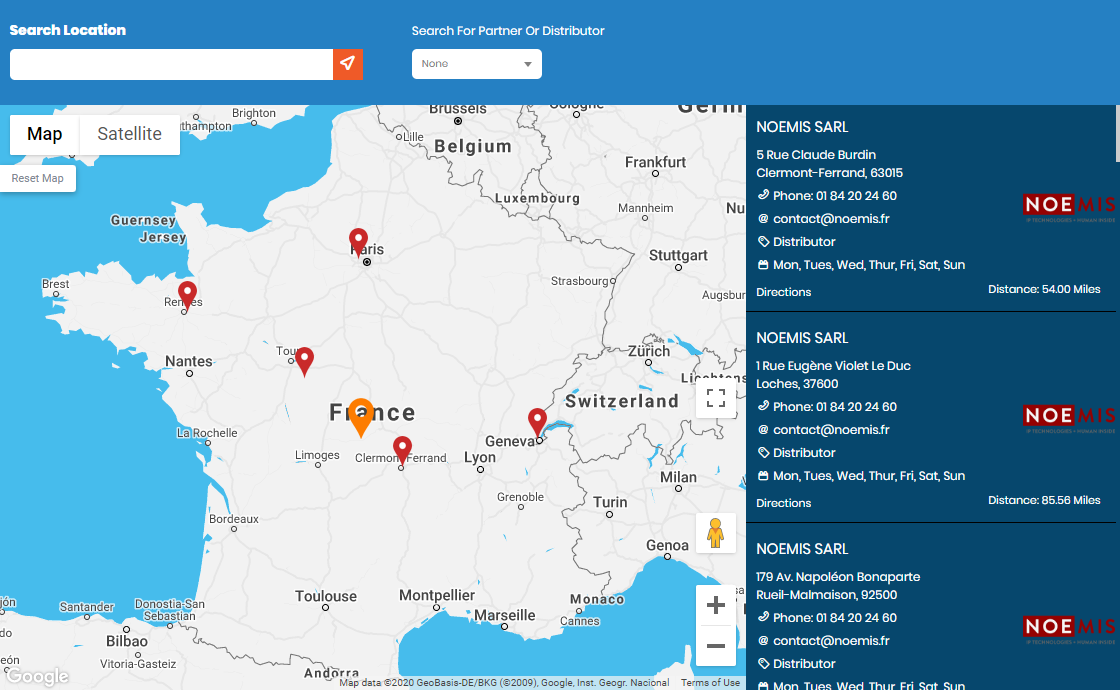The height and width of the screenshot is (690, 1120).
Task: Open the map Terms of Use link
Action: [x=710, y=683]
